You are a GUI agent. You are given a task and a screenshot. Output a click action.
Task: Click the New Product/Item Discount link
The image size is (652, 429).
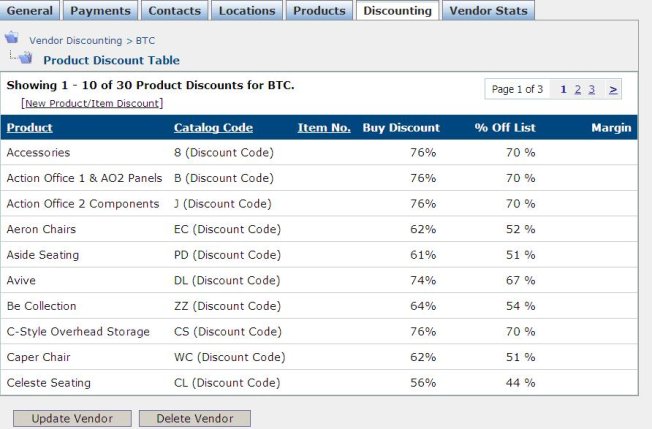92,103
